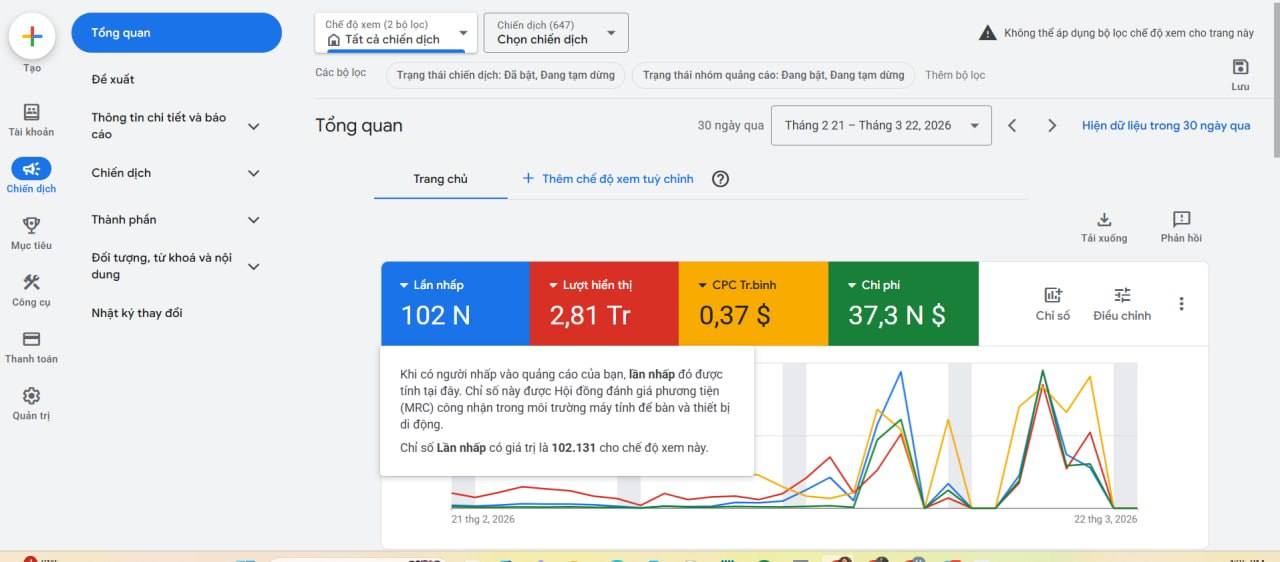Viewport: 1280px width, 562px height.
Task: Open the Chỉ số metrics selector
Action: [x=1053, y=304]
